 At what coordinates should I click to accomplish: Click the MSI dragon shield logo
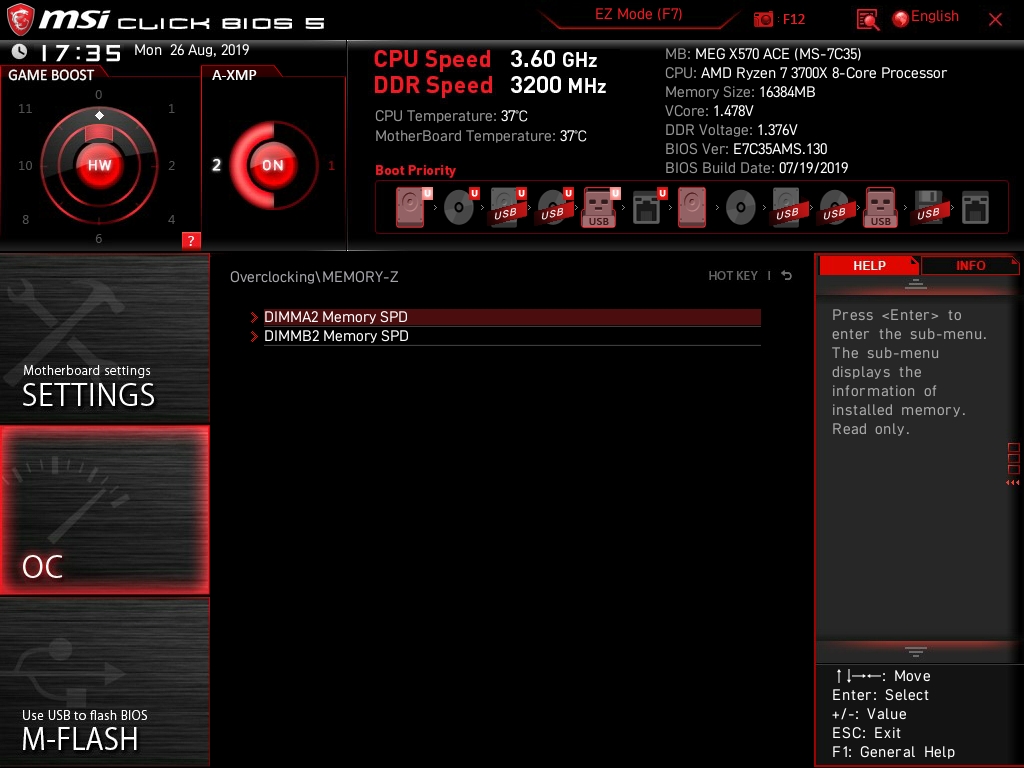click(20, 19)
